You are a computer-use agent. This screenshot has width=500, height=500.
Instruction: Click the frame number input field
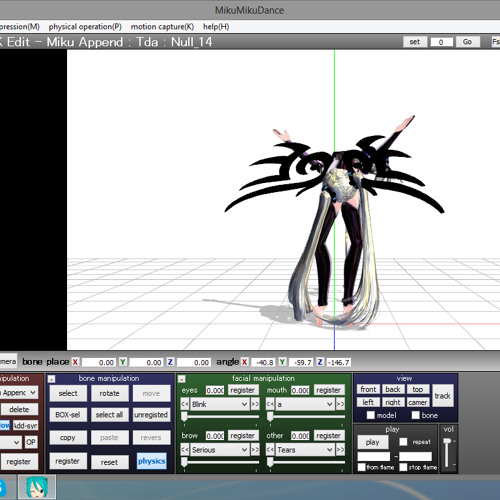coord(442,42)
